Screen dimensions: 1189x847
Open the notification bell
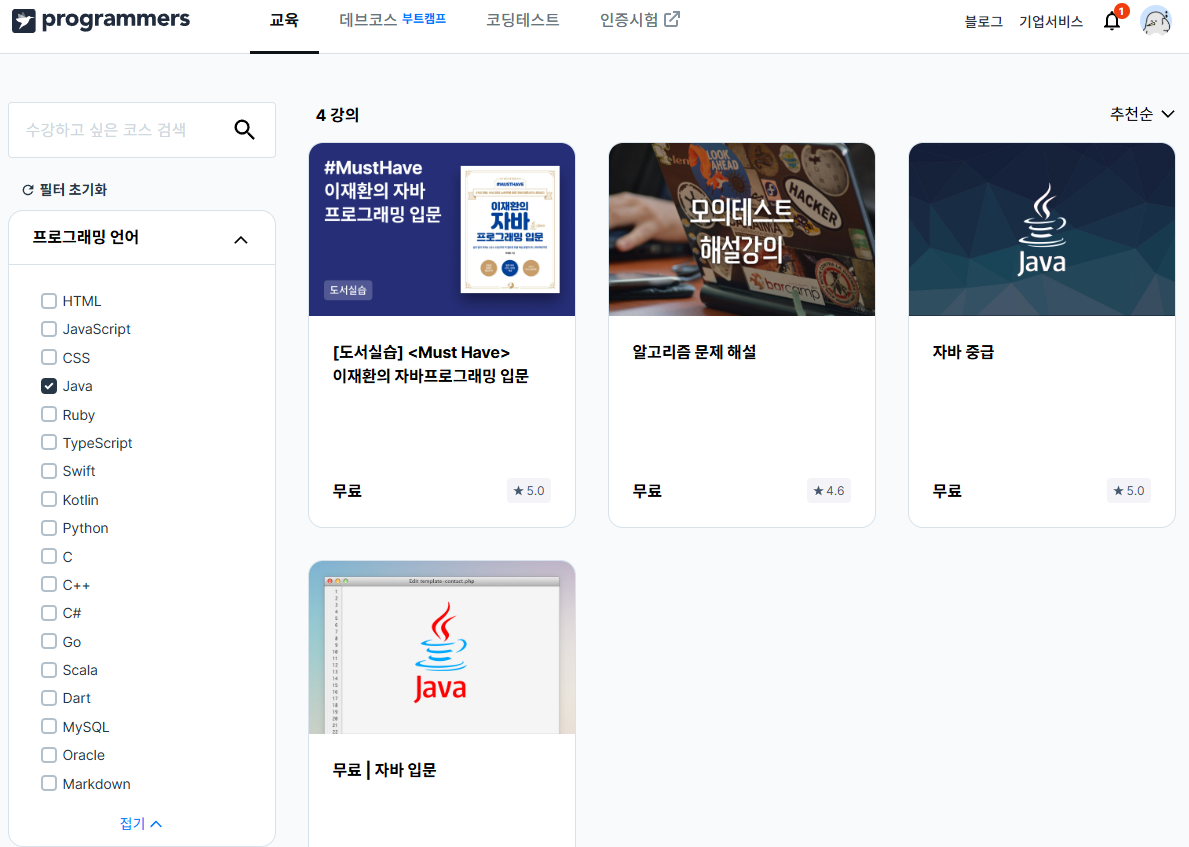click(x=1112, y=21)
